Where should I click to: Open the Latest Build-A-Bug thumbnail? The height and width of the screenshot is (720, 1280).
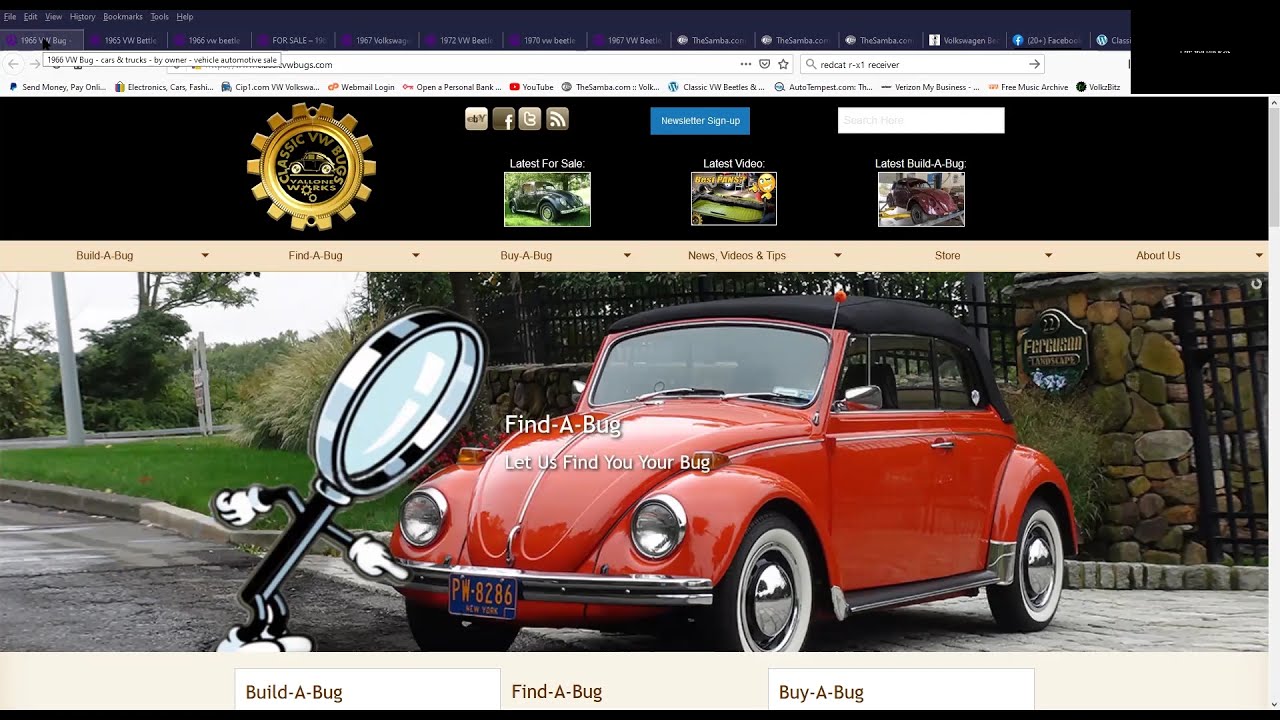pyautogui.click(x=921, y=199)
